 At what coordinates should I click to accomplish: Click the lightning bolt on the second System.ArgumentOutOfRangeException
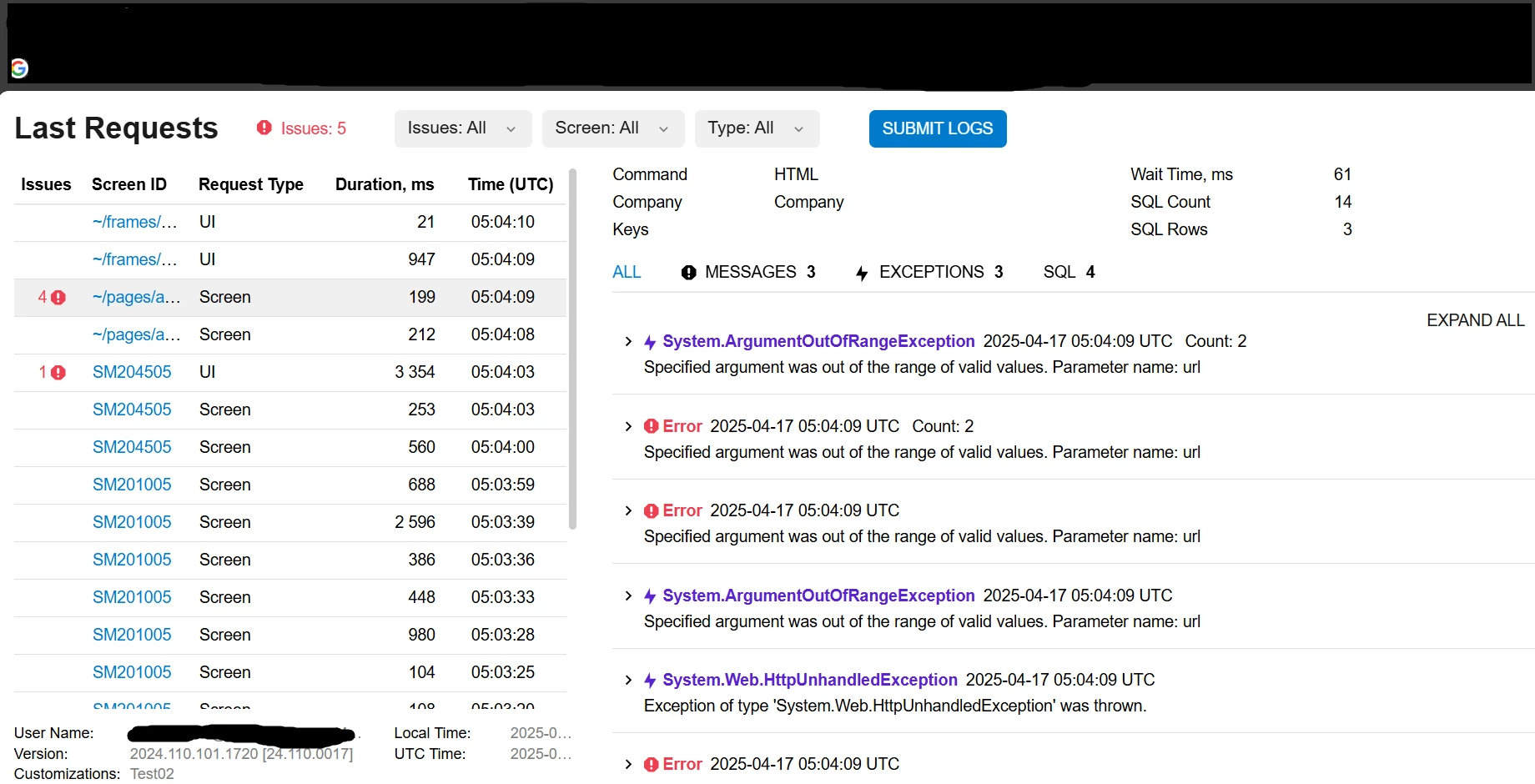[x=650, y=596]
